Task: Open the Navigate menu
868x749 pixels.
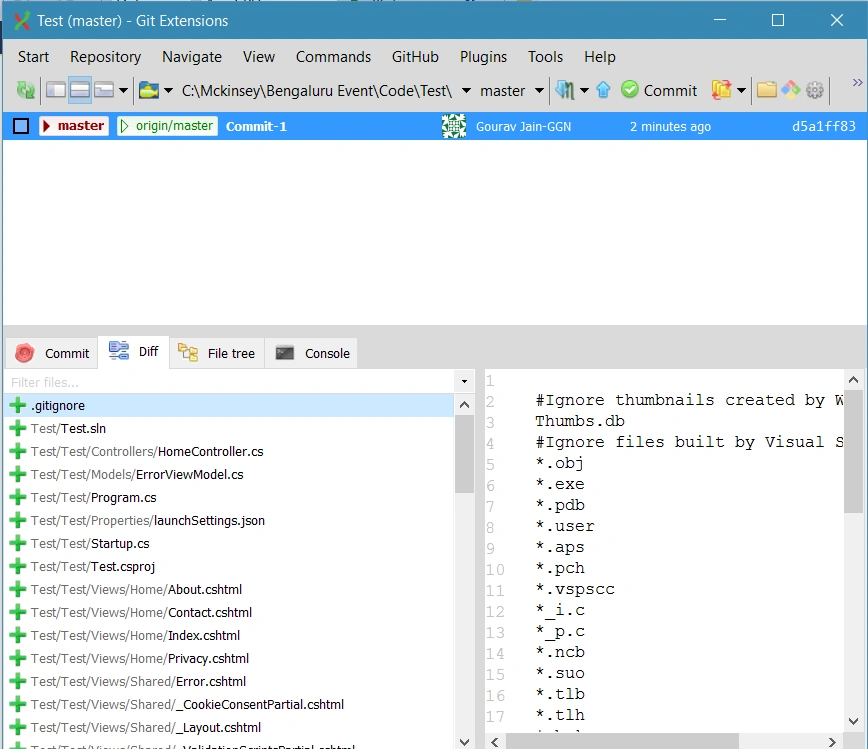Action: click(x=192, y=56)
